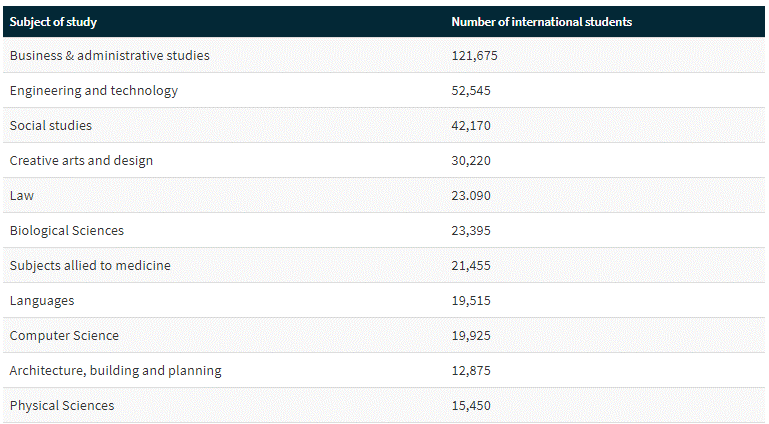Select the Engineering and technology row label
The image size is (769, 424).
94,91
